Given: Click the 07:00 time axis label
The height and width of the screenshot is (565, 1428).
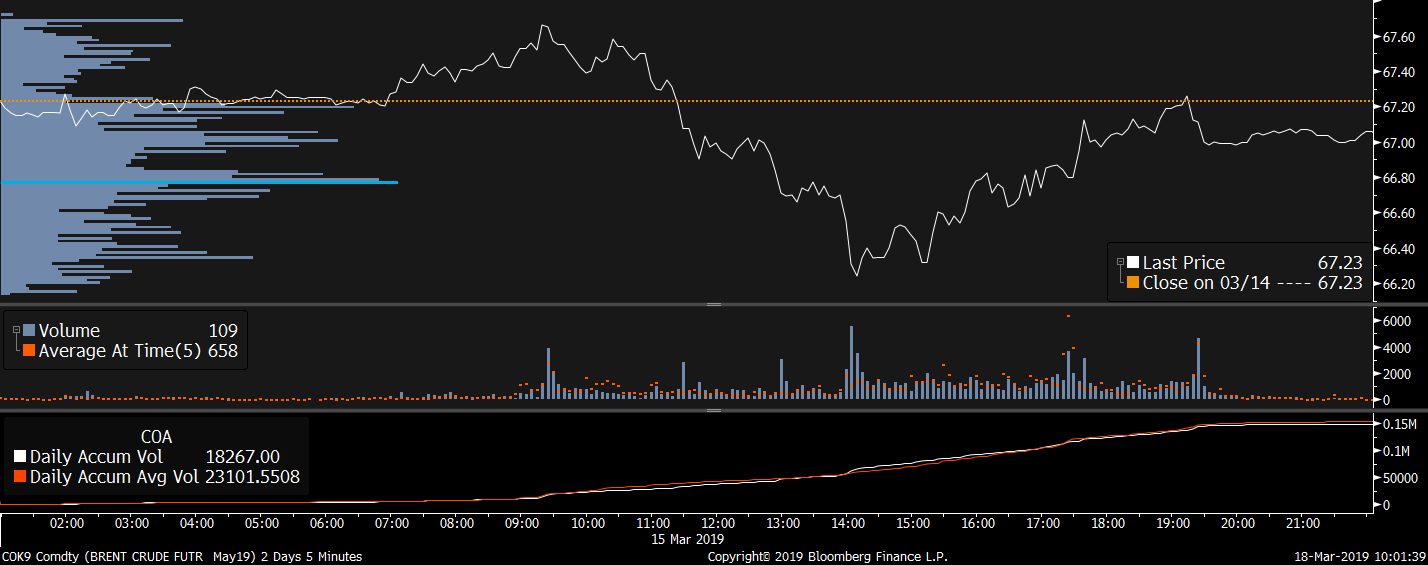Looking at the screenshot, I should (392, 523).
